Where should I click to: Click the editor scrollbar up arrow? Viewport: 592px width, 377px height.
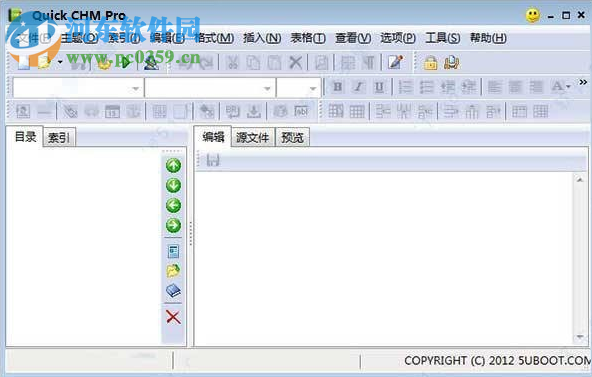point(580,180)
